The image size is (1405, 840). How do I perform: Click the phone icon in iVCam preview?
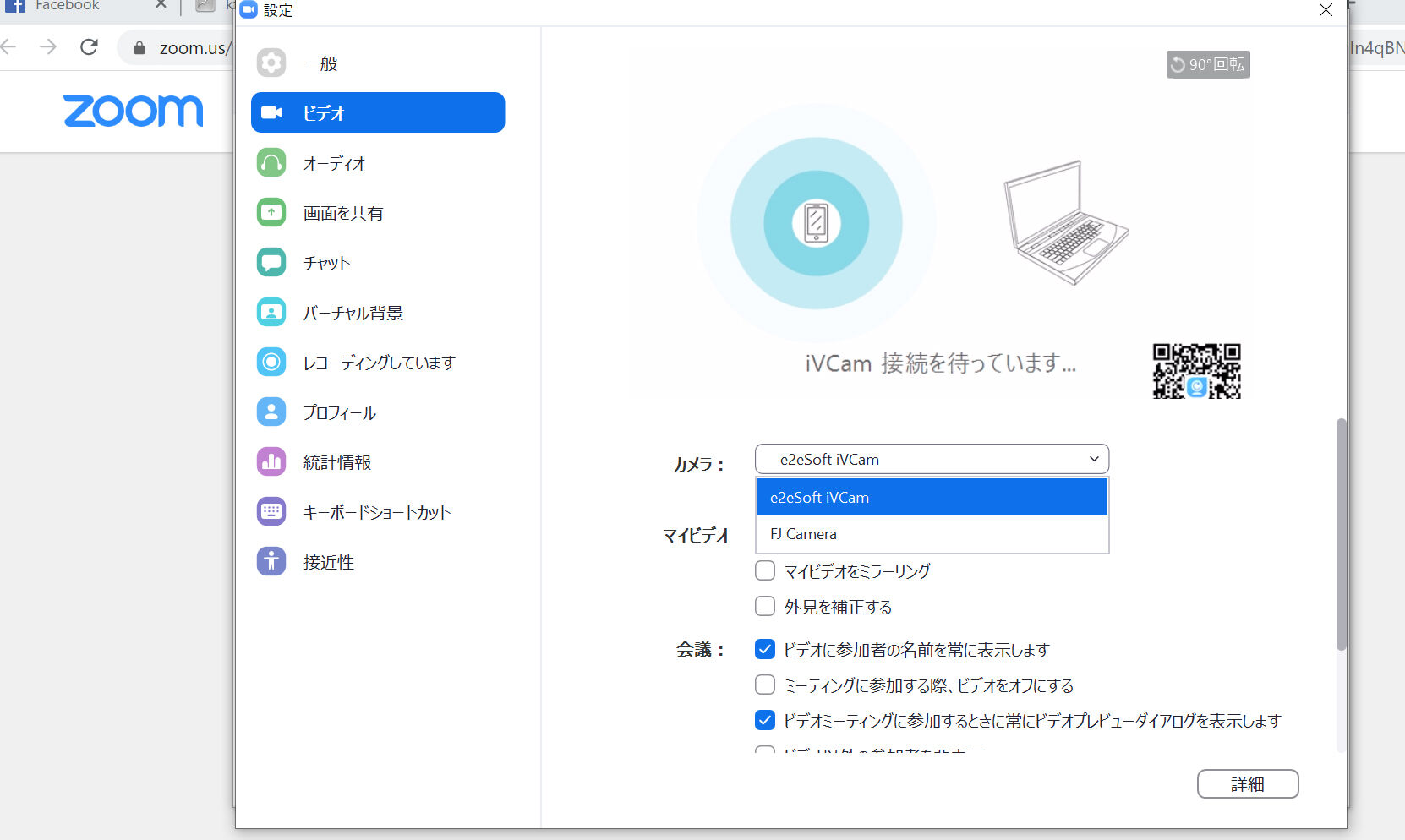(x=816, y=223)
